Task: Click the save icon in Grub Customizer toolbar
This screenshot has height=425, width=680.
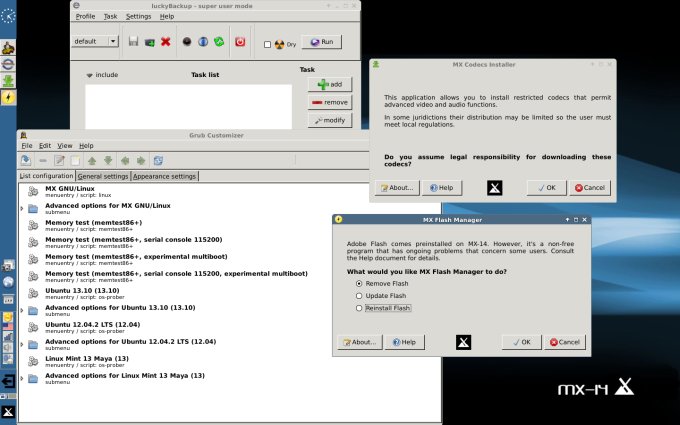Action: pos(26,160)
